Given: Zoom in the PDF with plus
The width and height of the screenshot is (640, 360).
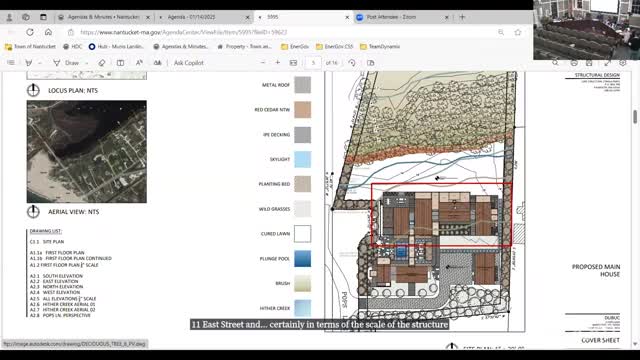Looking at the screenshot, I should click(x=278, y=63).
